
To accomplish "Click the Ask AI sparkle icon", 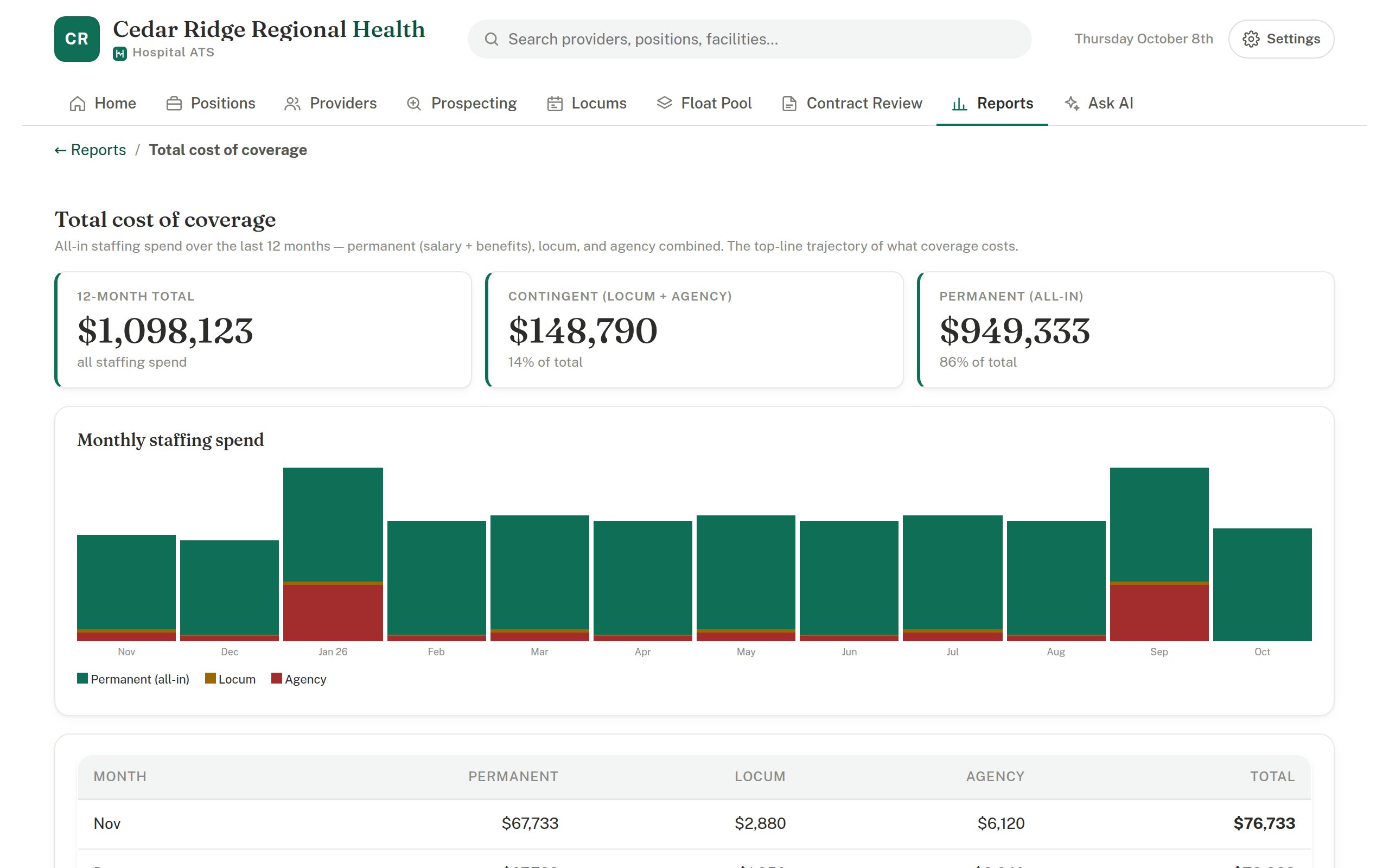I will [1072, 103].
